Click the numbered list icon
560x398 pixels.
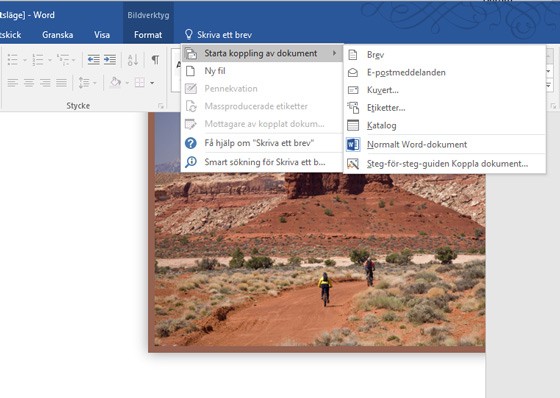point(38,60)
